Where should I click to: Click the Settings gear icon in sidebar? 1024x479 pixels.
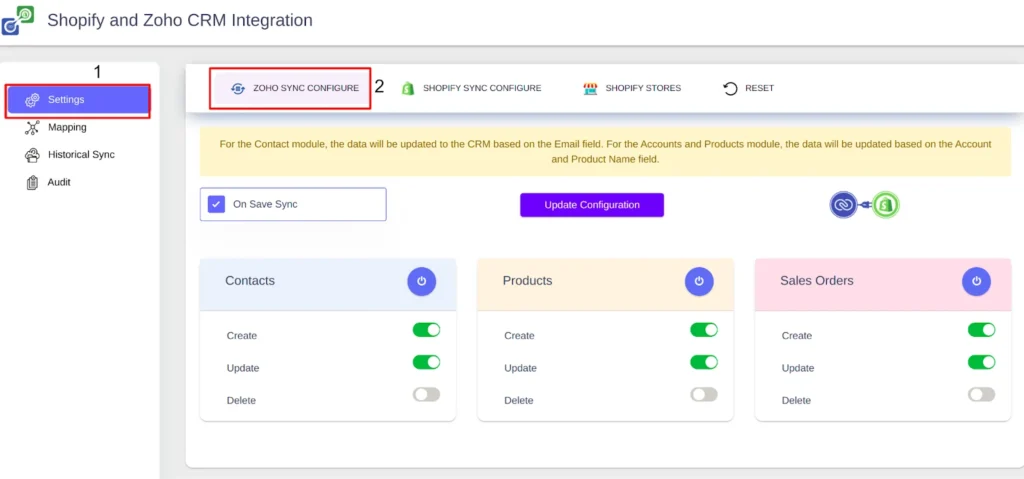pyautogui.click(x=32, y=101)
